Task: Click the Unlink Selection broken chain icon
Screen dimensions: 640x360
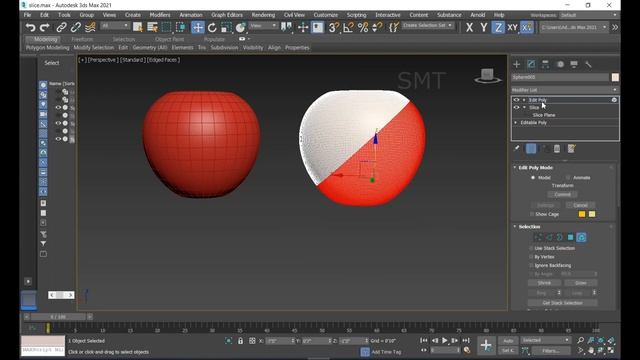Action: click(76, 27)
